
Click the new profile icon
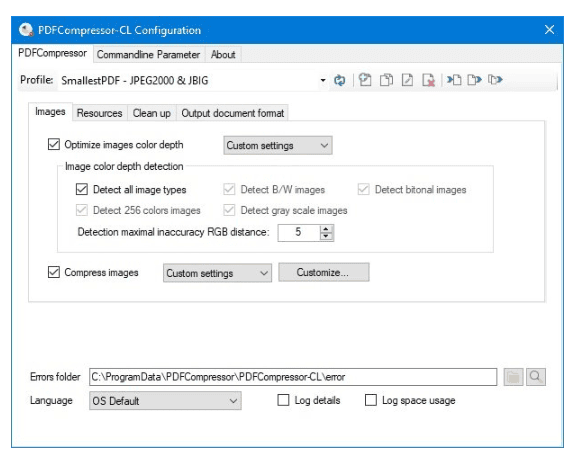click(365, 80)
